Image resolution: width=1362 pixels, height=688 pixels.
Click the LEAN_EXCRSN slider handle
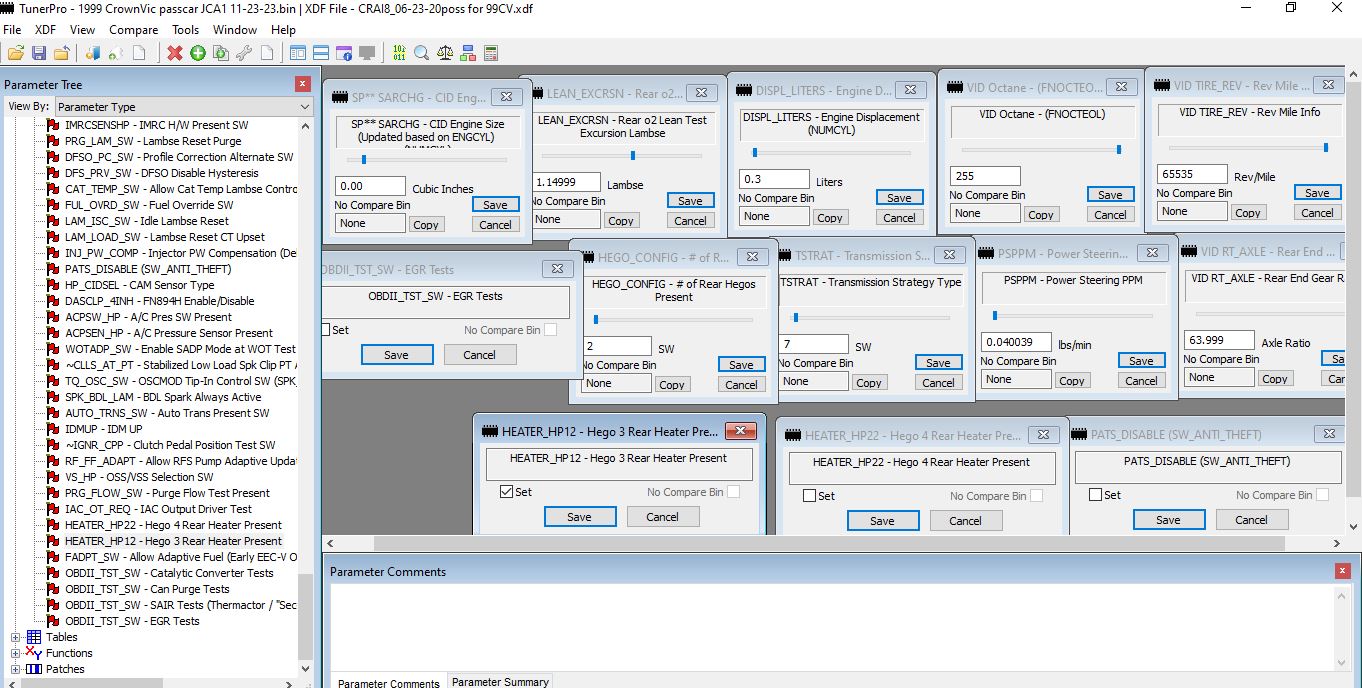(x=633, y=155)
